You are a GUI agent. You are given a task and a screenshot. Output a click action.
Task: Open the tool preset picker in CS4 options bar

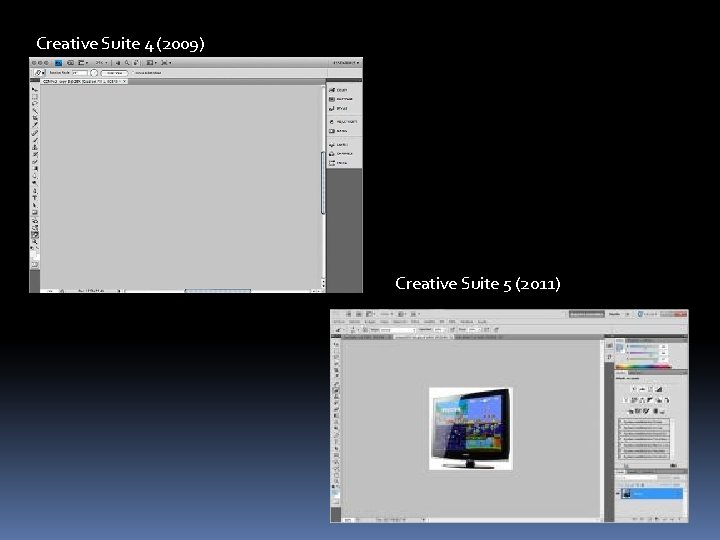pyautogui.click(x=39, y=73)
